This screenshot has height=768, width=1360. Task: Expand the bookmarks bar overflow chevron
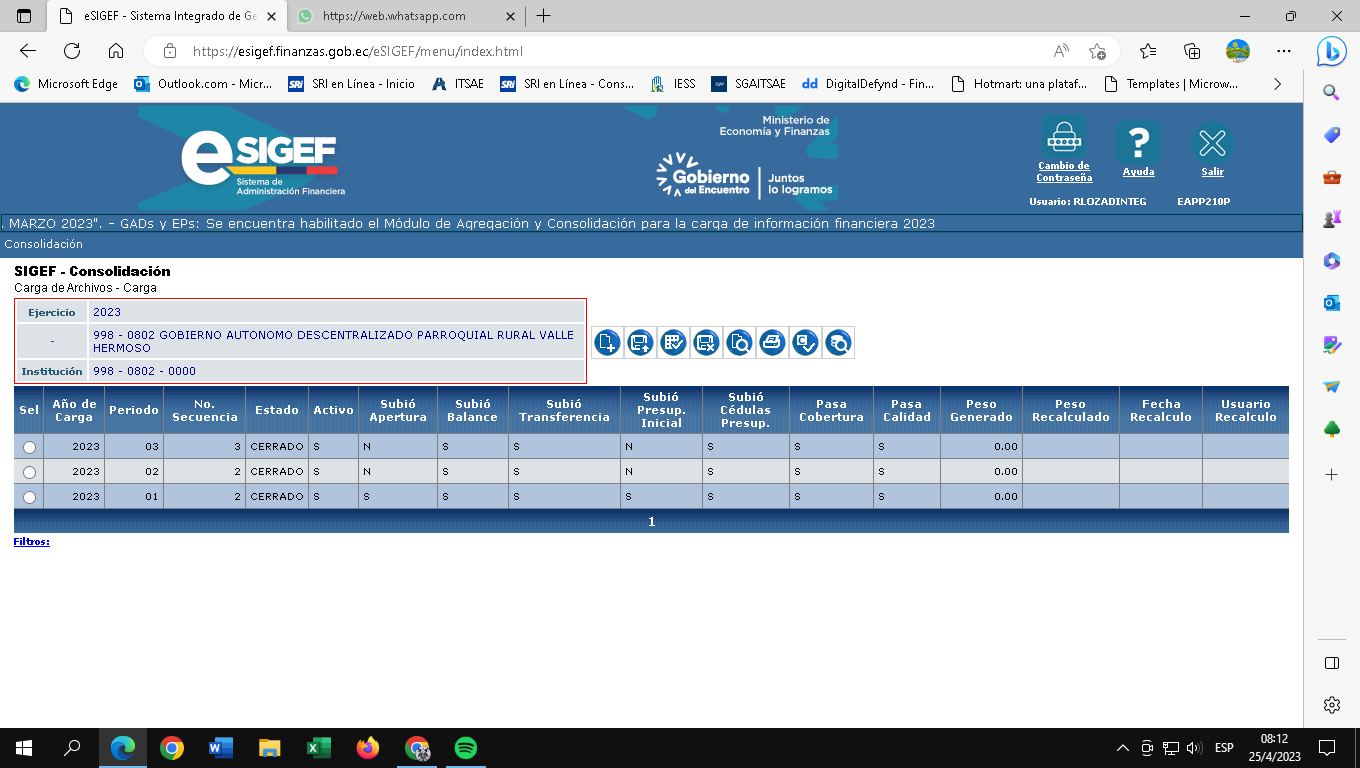(x=1277, y=84)
